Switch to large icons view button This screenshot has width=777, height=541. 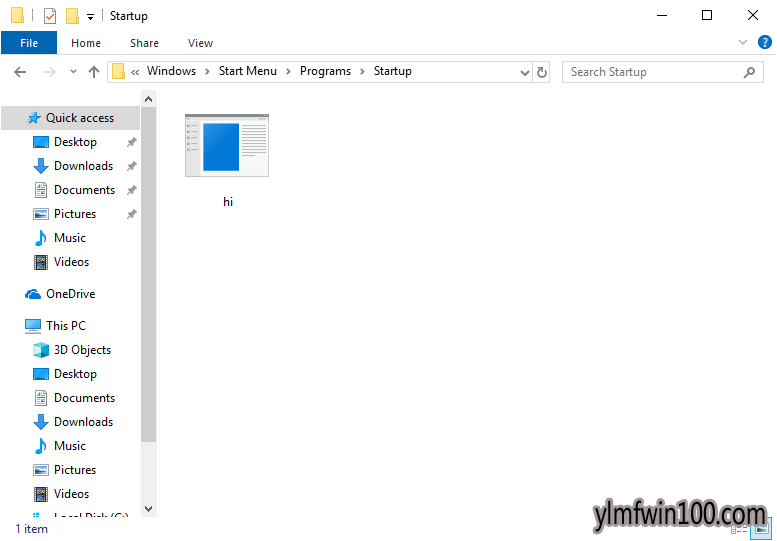(761, 530)
